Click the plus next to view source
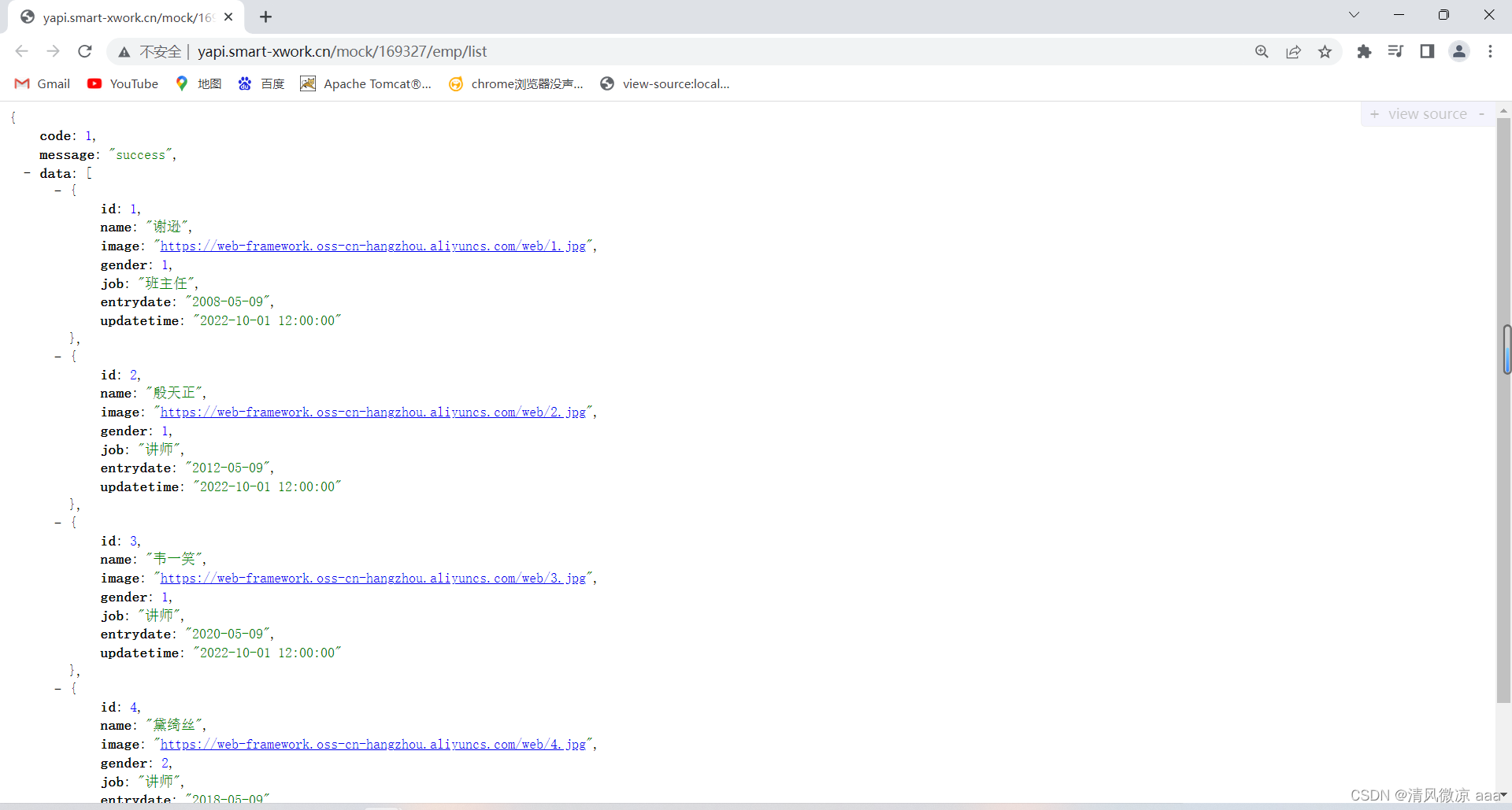 pyautogui.click(x=1374, y=114)
